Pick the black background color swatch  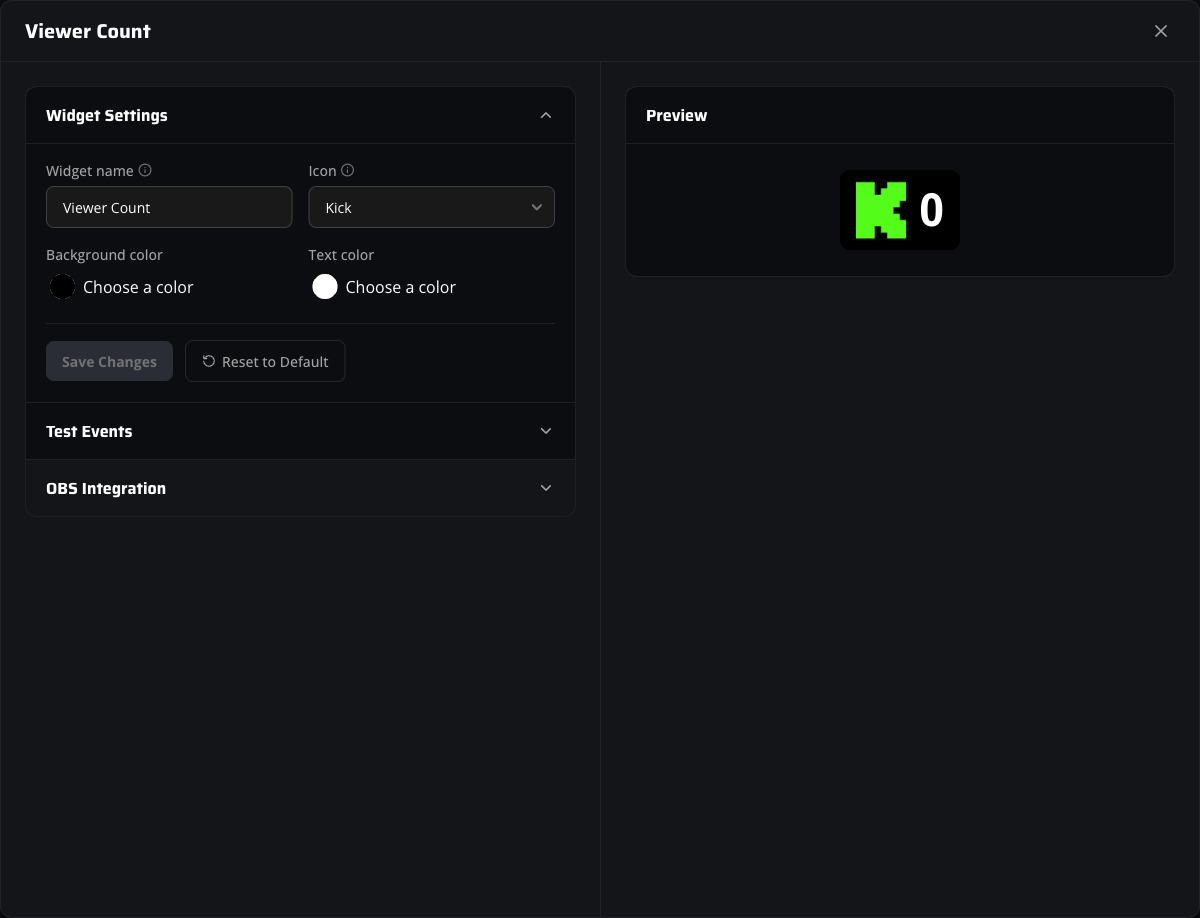point(63,287)
